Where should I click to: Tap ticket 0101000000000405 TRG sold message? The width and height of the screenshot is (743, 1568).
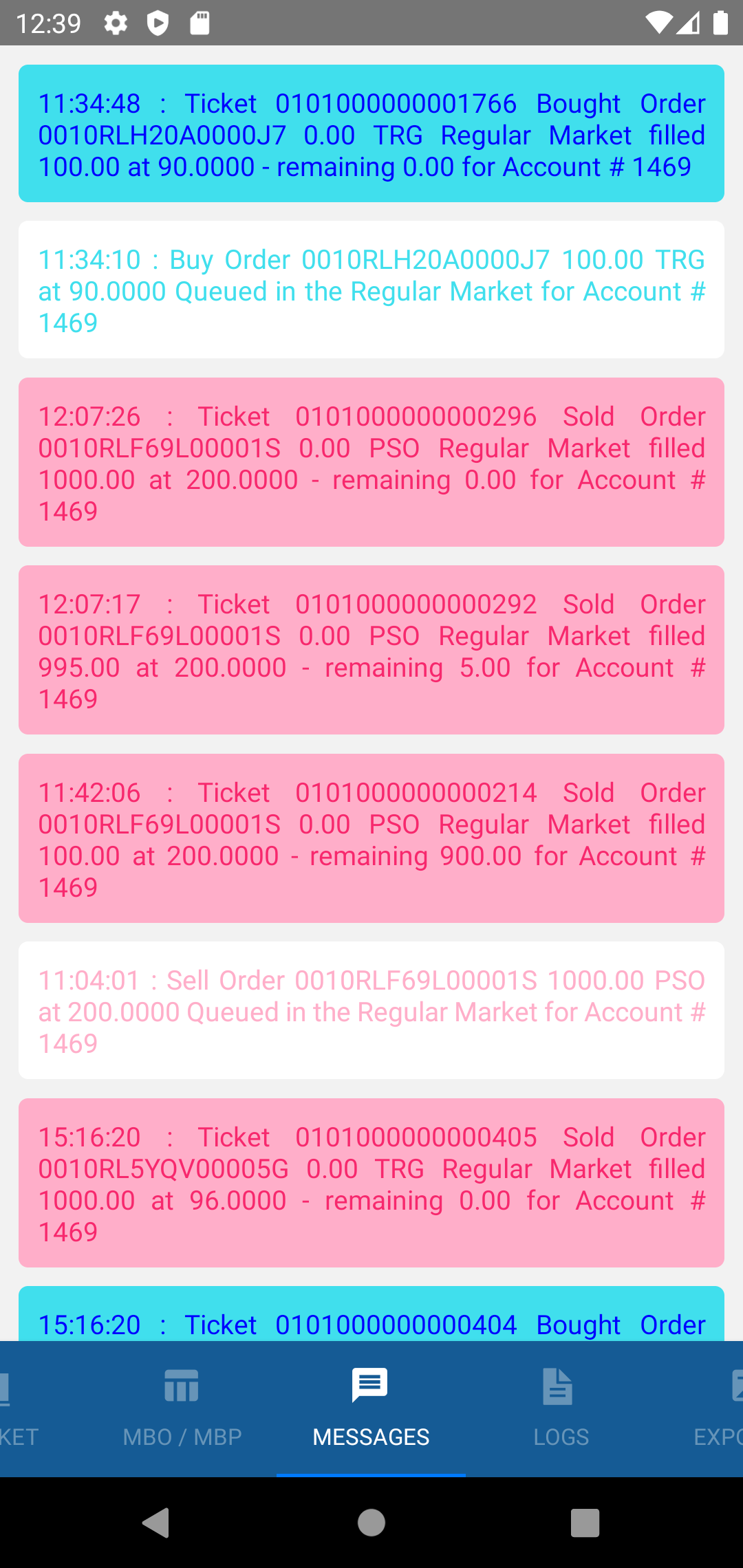click(x=371, y=1183)
